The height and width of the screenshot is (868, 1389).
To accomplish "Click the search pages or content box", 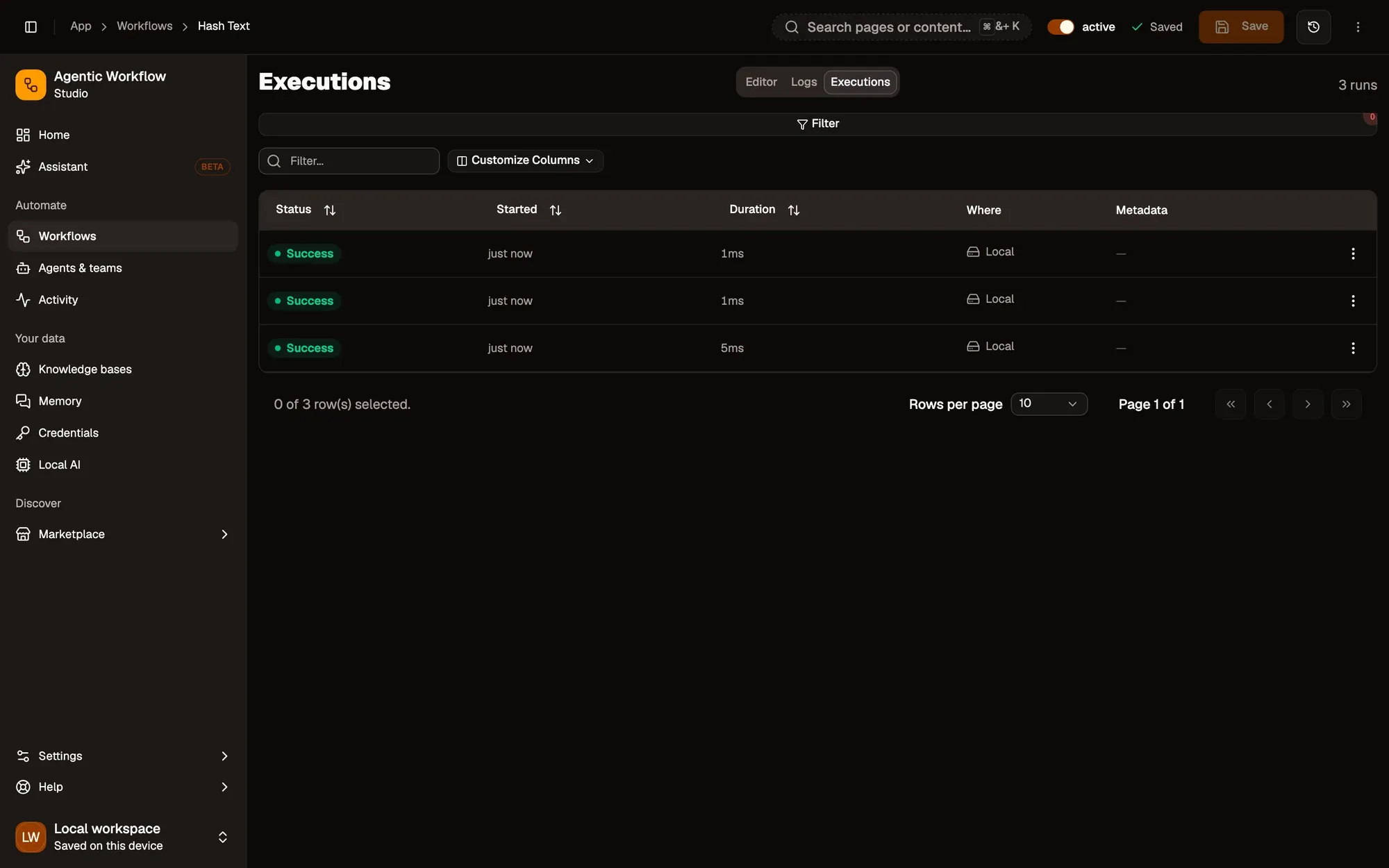I will (901, 27).
